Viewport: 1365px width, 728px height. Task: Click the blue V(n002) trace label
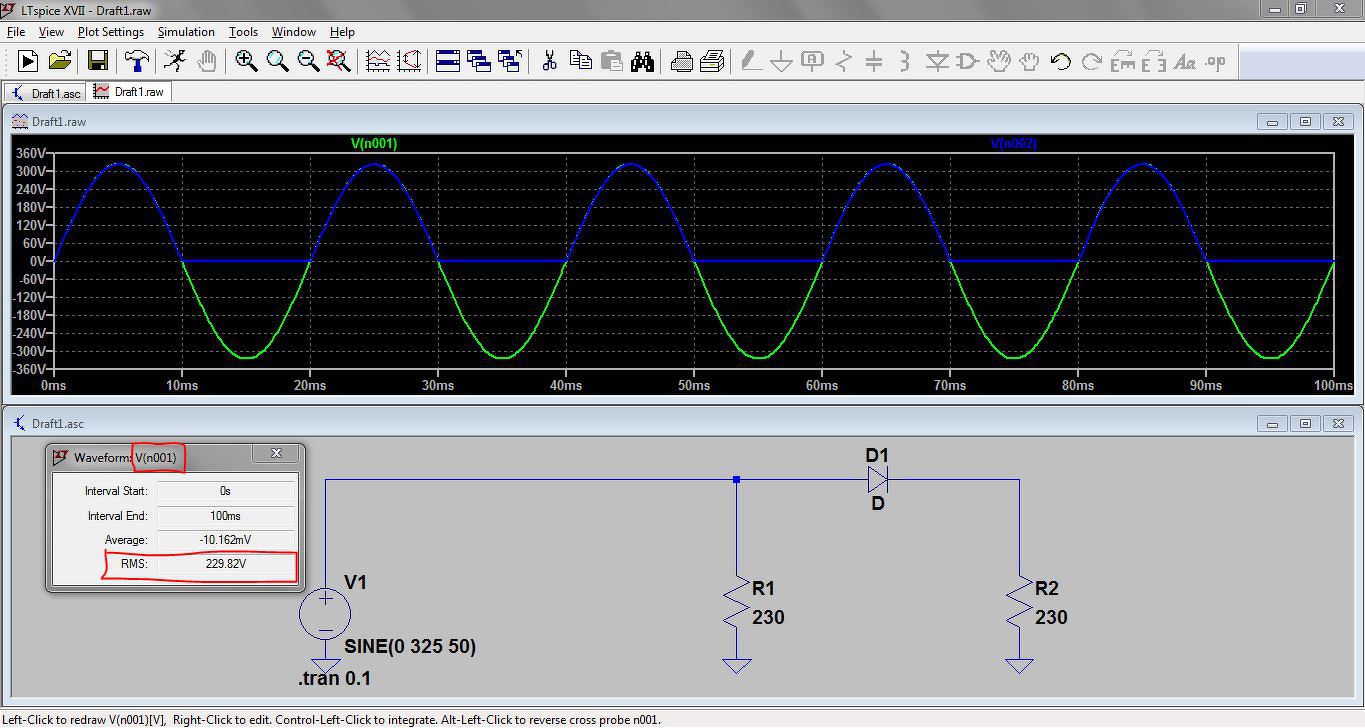1013,144
